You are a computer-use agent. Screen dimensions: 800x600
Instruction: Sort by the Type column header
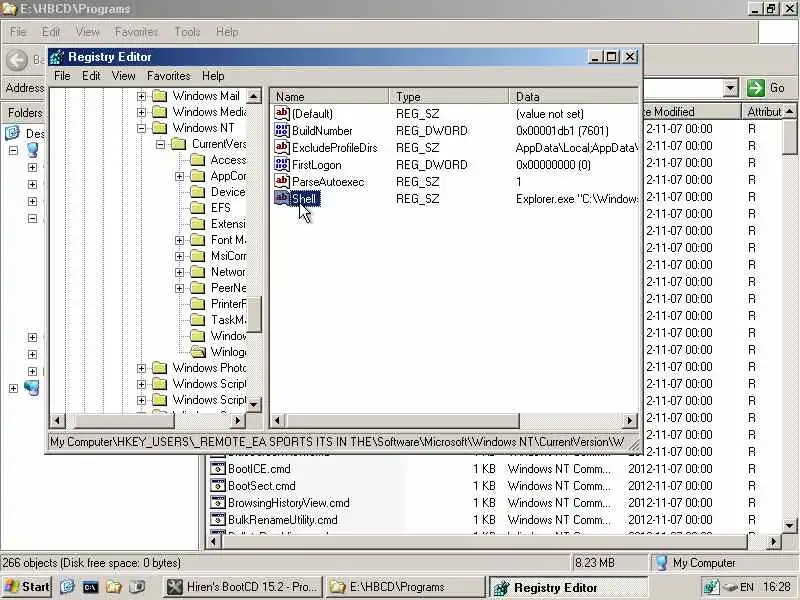449,96
